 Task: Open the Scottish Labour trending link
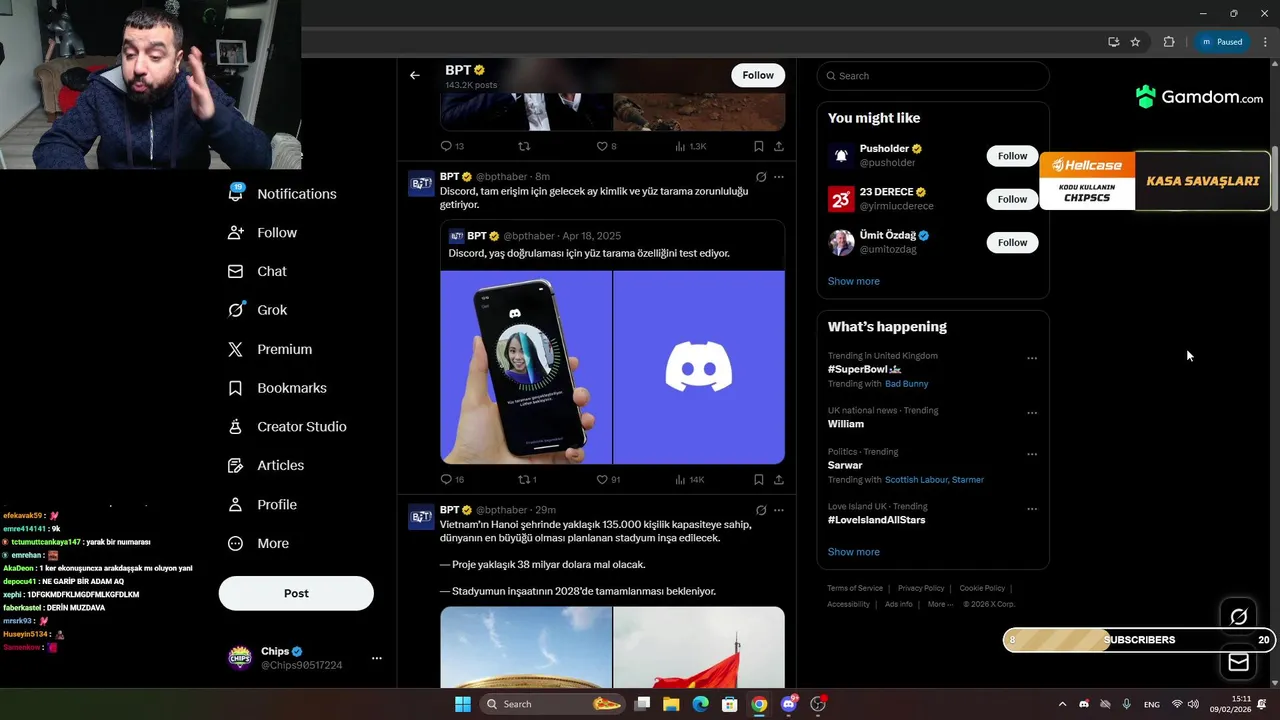[x=917, y=480]
